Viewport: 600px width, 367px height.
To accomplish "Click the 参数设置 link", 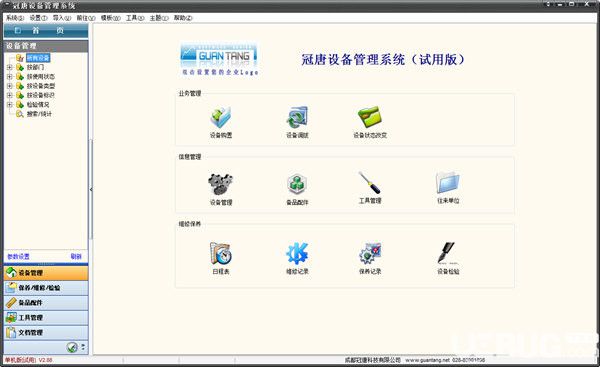I will tap(18, 256).
